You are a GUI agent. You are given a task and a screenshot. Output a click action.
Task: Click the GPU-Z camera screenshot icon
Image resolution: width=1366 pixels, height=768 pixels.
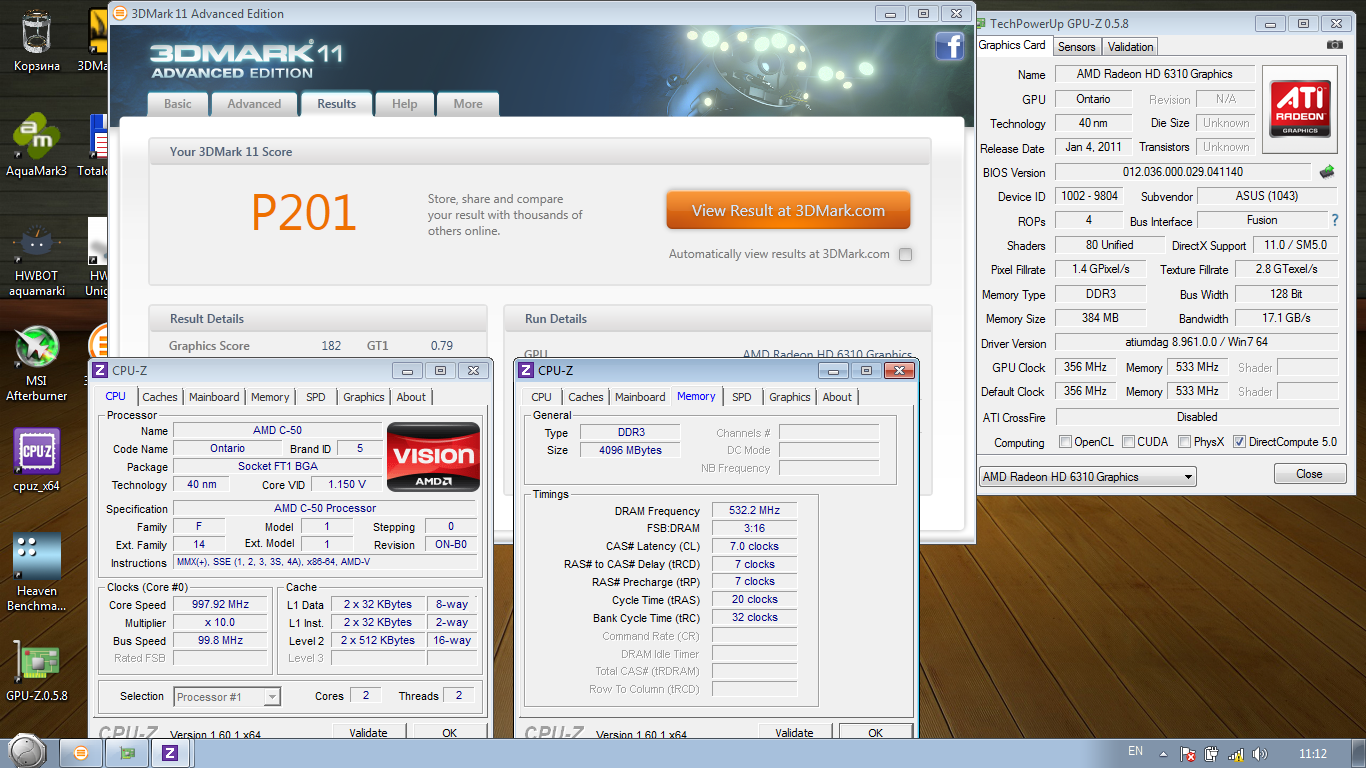click(1335, 45)
